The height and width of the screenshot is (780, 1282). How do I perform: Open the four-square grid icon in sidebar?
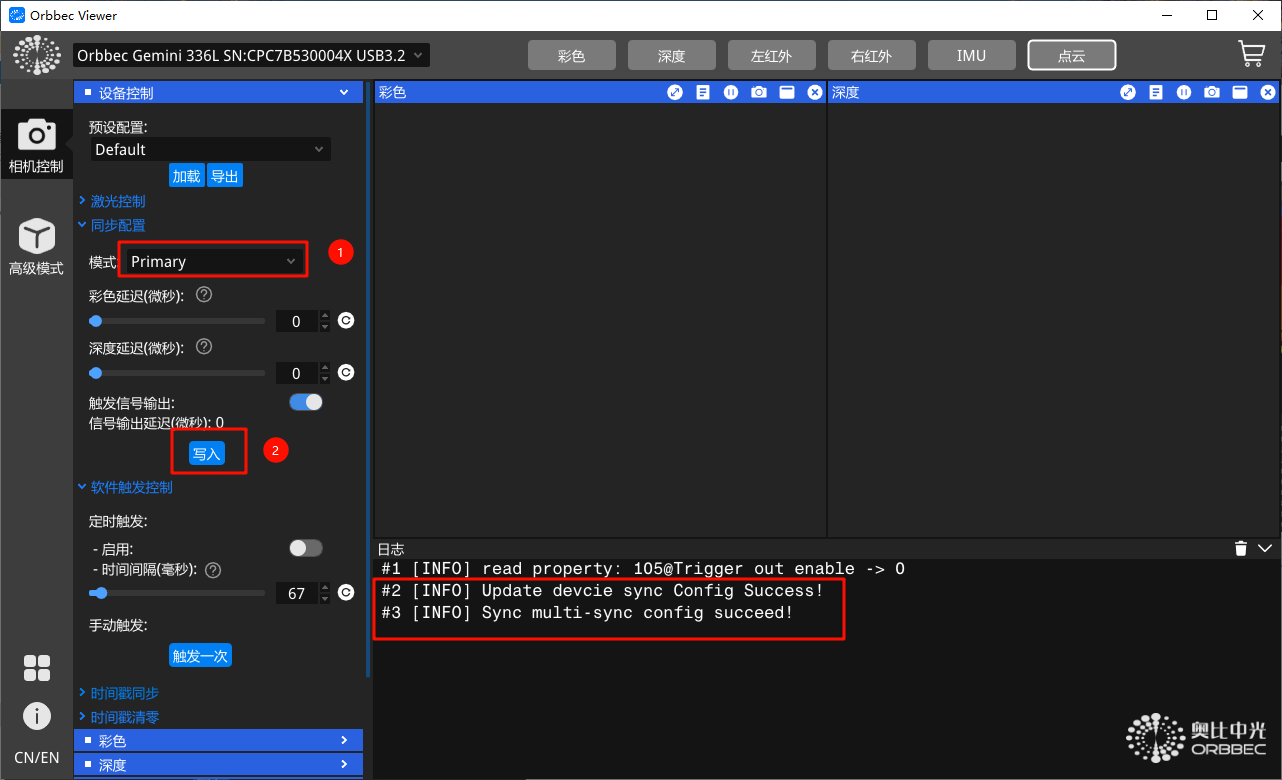(37, 668)
